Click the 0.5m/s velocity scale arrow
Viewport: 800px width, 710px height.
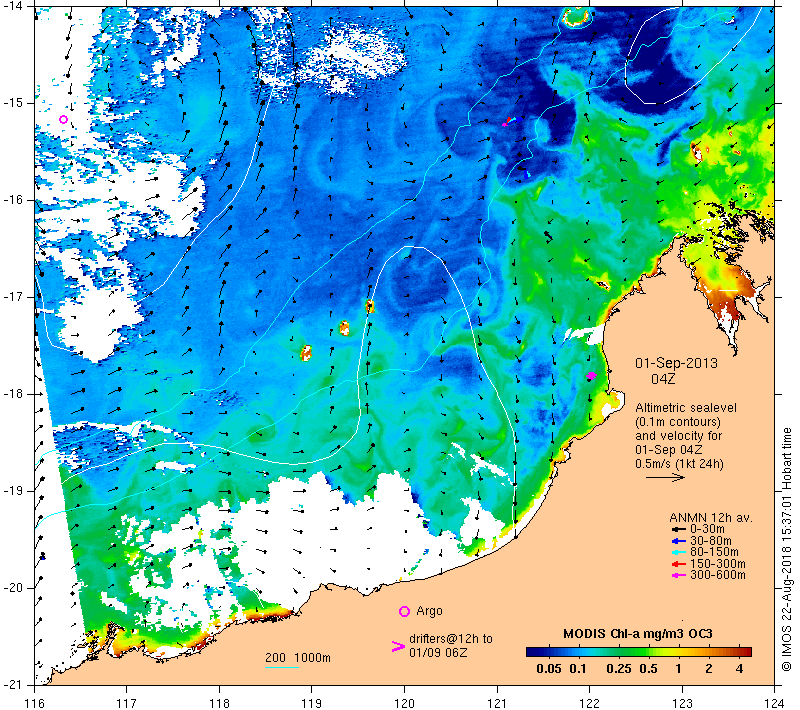665,477
